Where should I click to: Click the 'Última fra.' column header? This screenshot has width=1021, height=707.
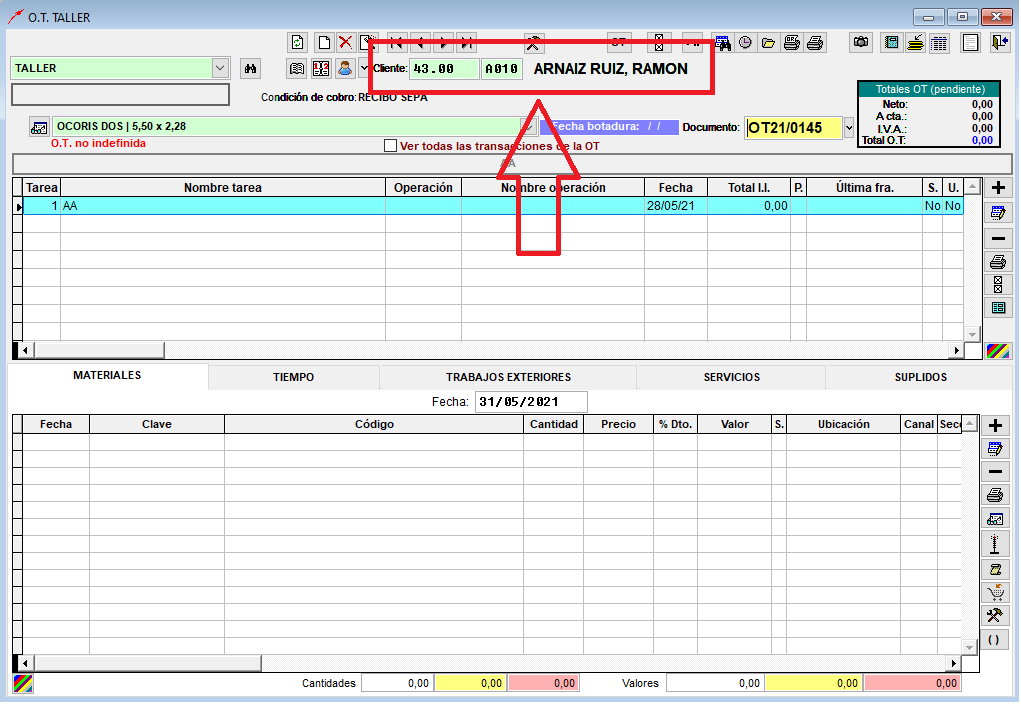(x=865, y=187)
